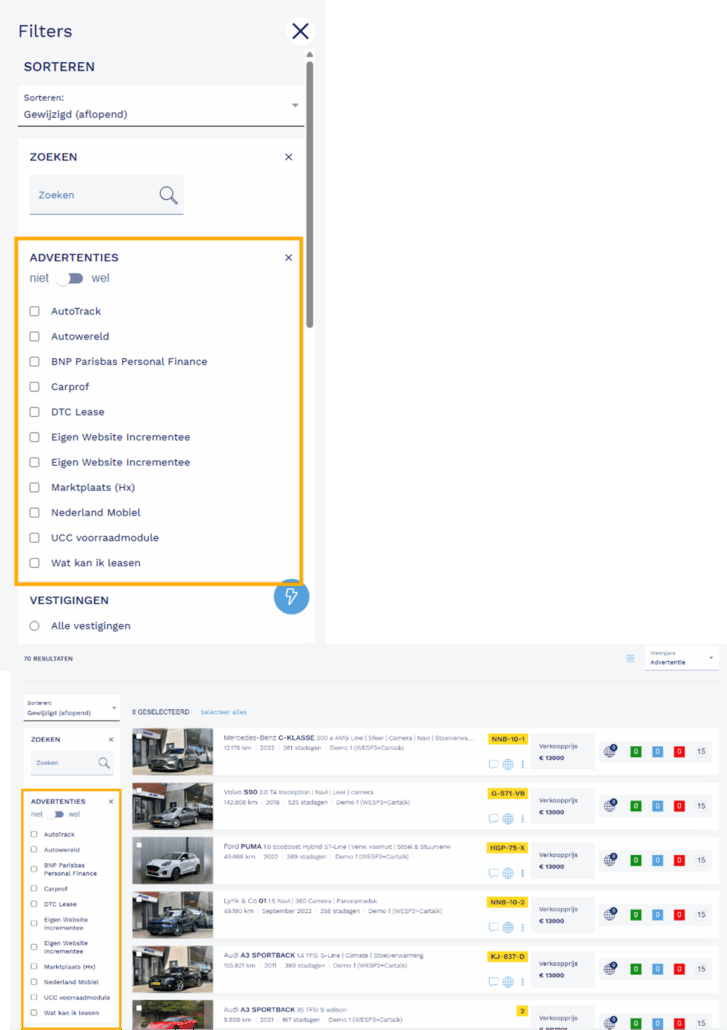
Task: Check AutoTrack in the large Filters panel
Action: (35, 311)
